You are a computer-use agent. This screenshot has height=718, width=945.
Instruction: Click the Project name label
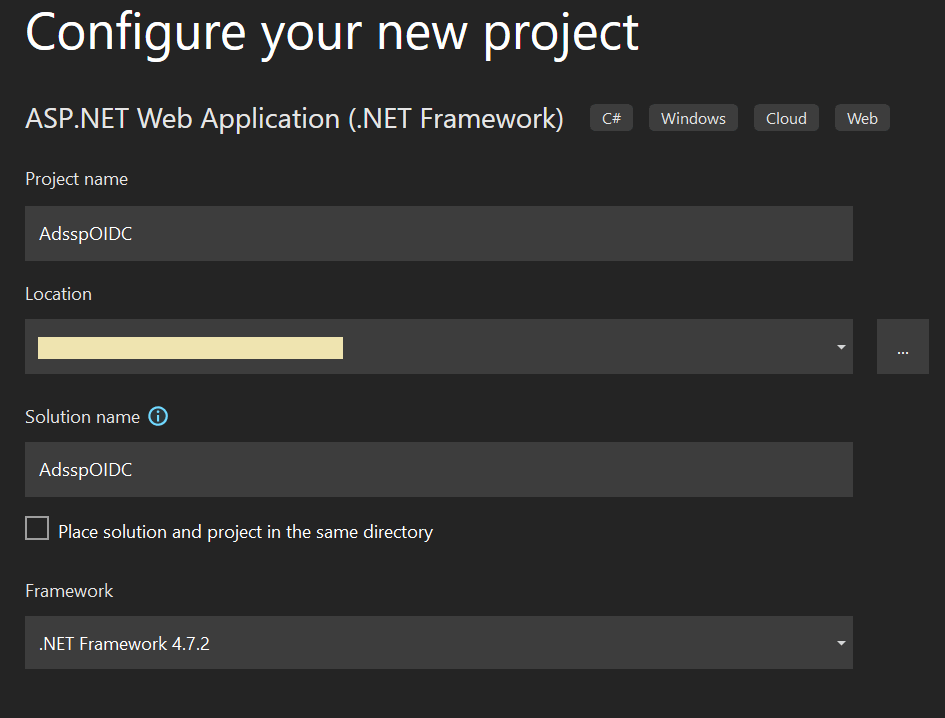[x=76, y=179]
